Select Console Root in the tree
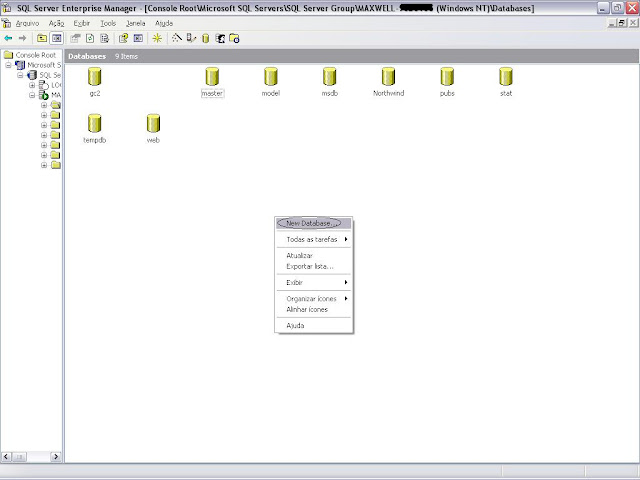This screenshot has height=480, width=640. pyautogui.click(x=36, y=55)
